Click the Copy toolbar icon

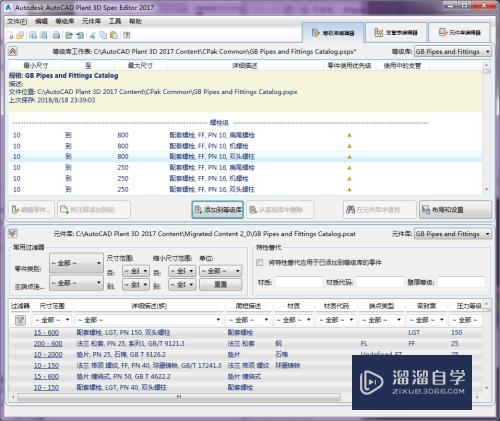click(103, 35)
